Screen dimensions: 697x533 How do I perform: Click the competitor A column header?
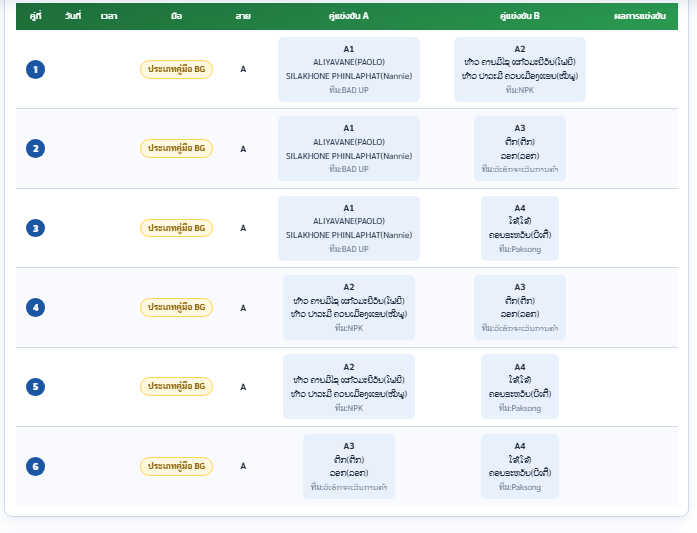[349, 16]
